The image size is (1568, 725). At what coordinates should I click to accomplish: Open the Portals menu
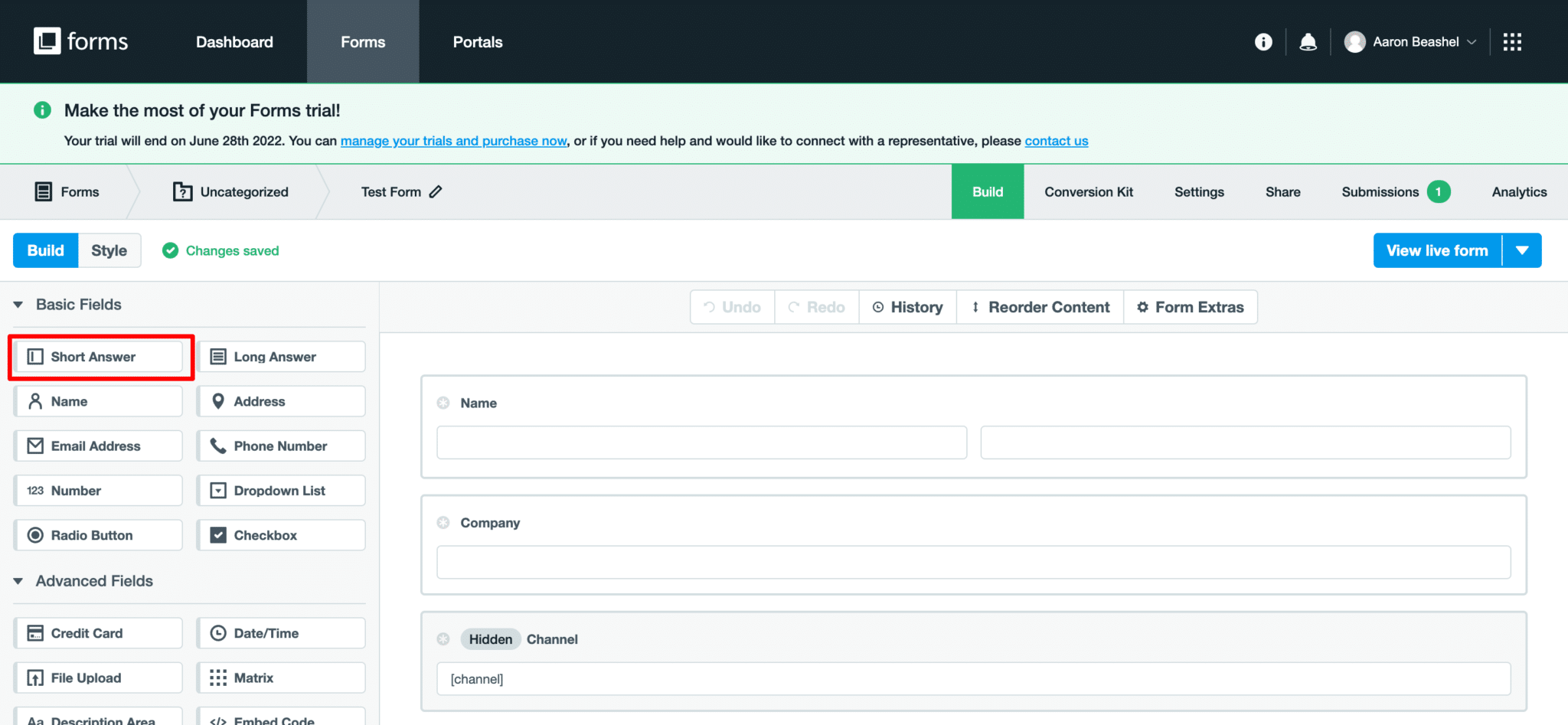point(477,41)
